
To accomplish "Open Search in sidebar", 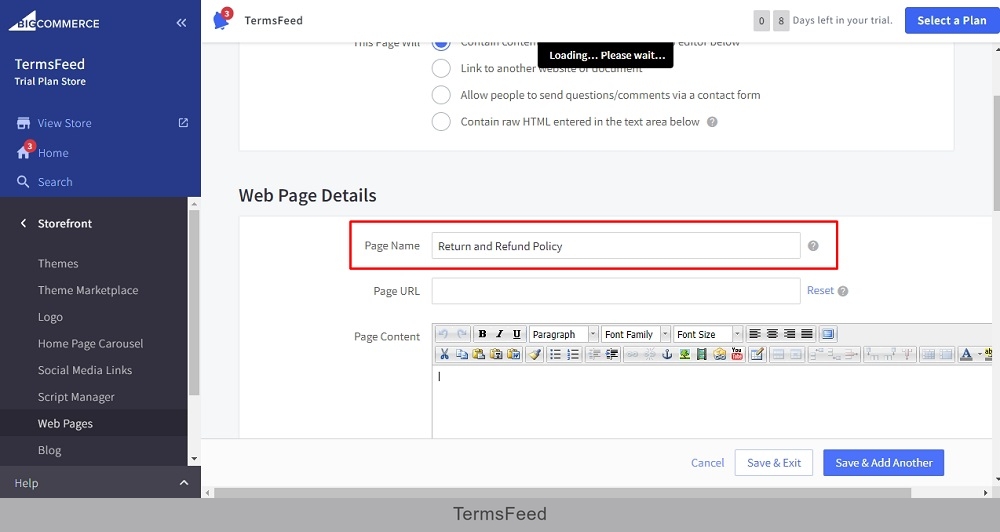I will [x=55, y=182].
